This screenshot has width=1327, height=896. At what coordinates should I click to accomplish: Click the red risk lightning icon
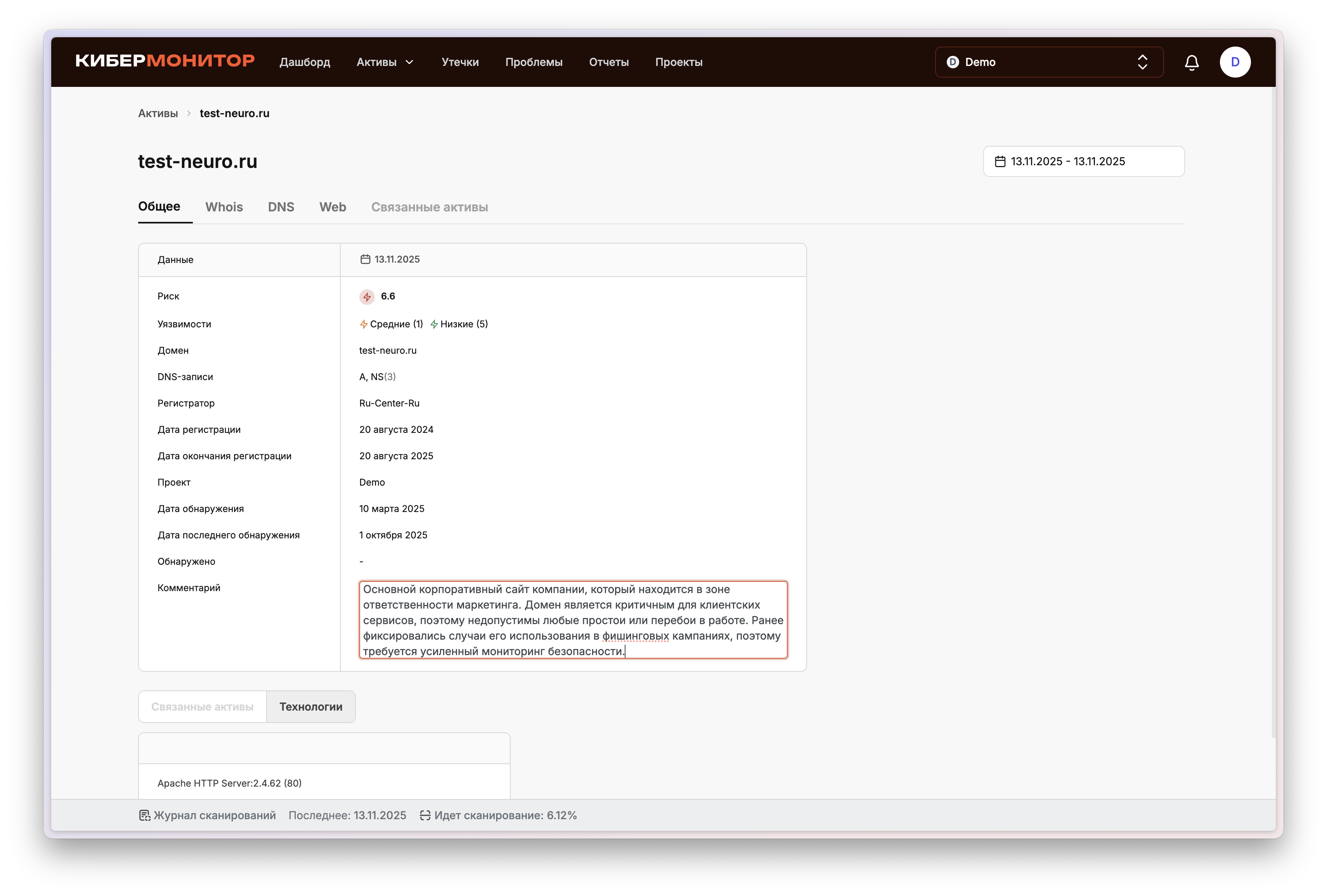click(x=367, y=297)
